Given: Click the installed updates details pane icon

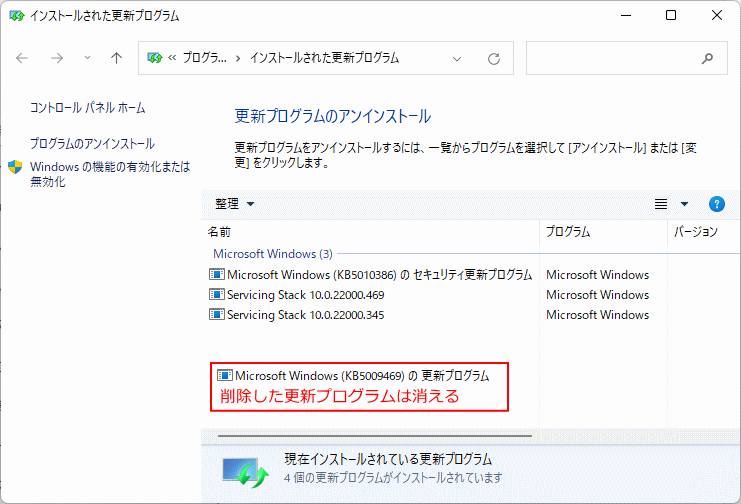Looking at the screenshot, I should [246, 472].
